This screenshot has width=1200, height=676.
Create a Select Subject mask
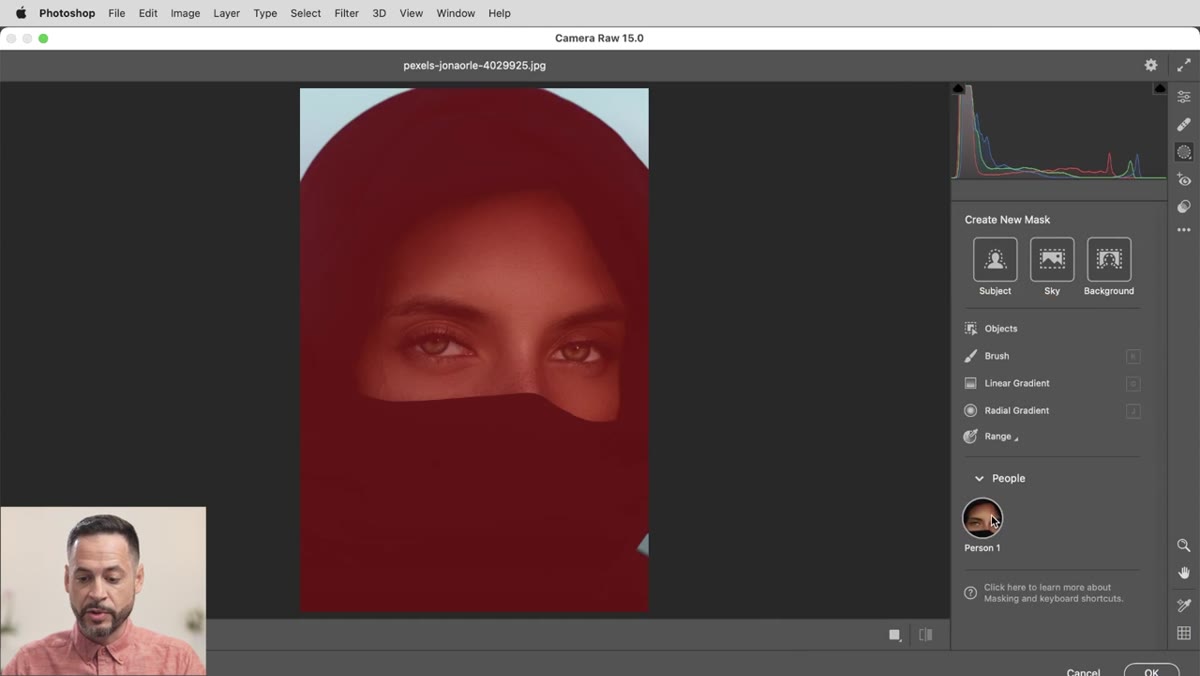(x=995, y=260)
